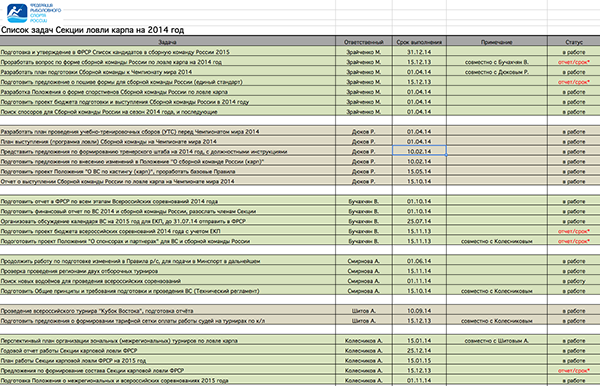
Task: Click red 'отчет/срок*' status in 'состава Секции' row
Action: pos(574,370)
